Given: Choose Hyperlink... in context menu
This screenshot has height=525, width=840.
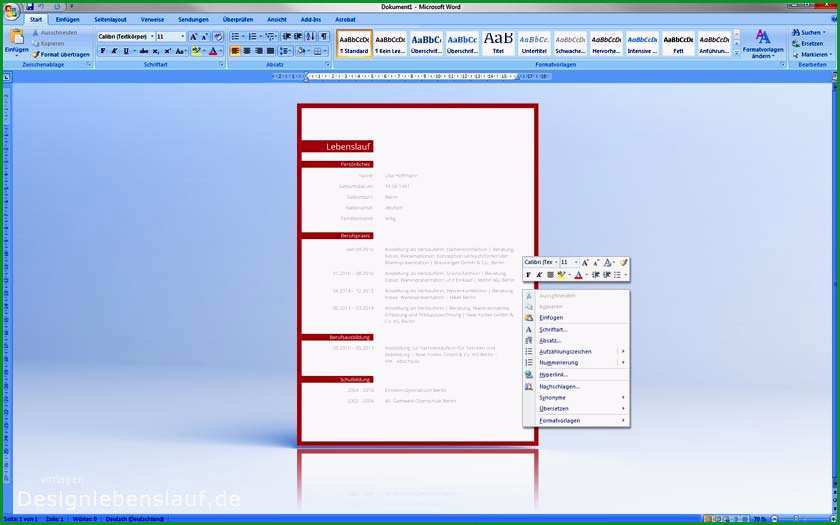Looking at the screenshot, I should pos(576,374).
